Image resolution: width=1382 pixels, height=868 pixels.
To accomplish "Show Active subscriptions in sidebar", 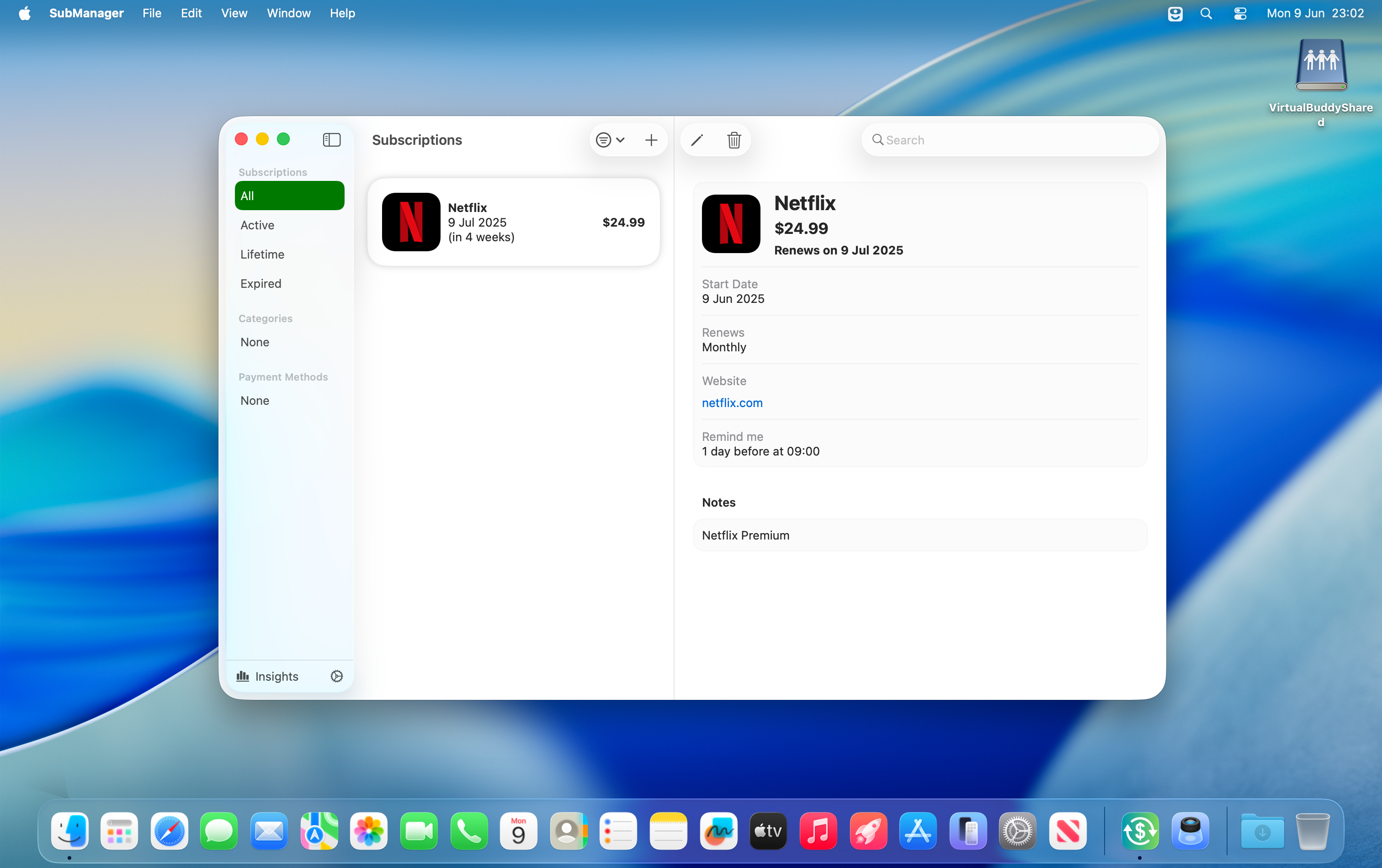I will coord(289,225).
